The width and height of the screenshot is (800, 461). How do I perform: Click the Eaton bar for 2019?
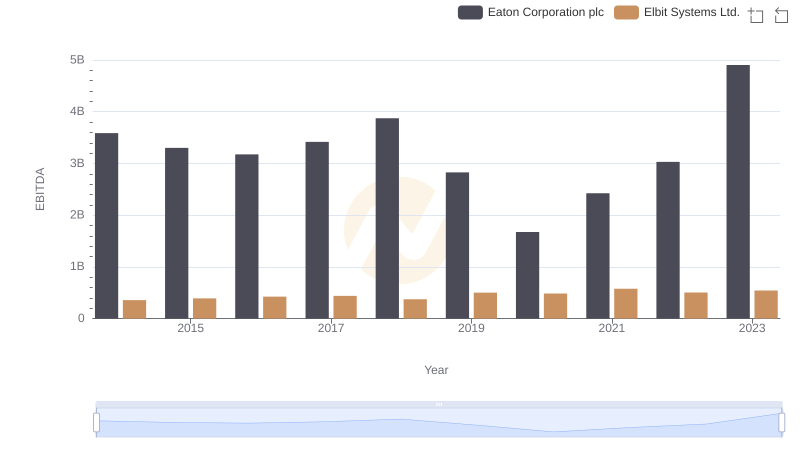coord(457,245)
